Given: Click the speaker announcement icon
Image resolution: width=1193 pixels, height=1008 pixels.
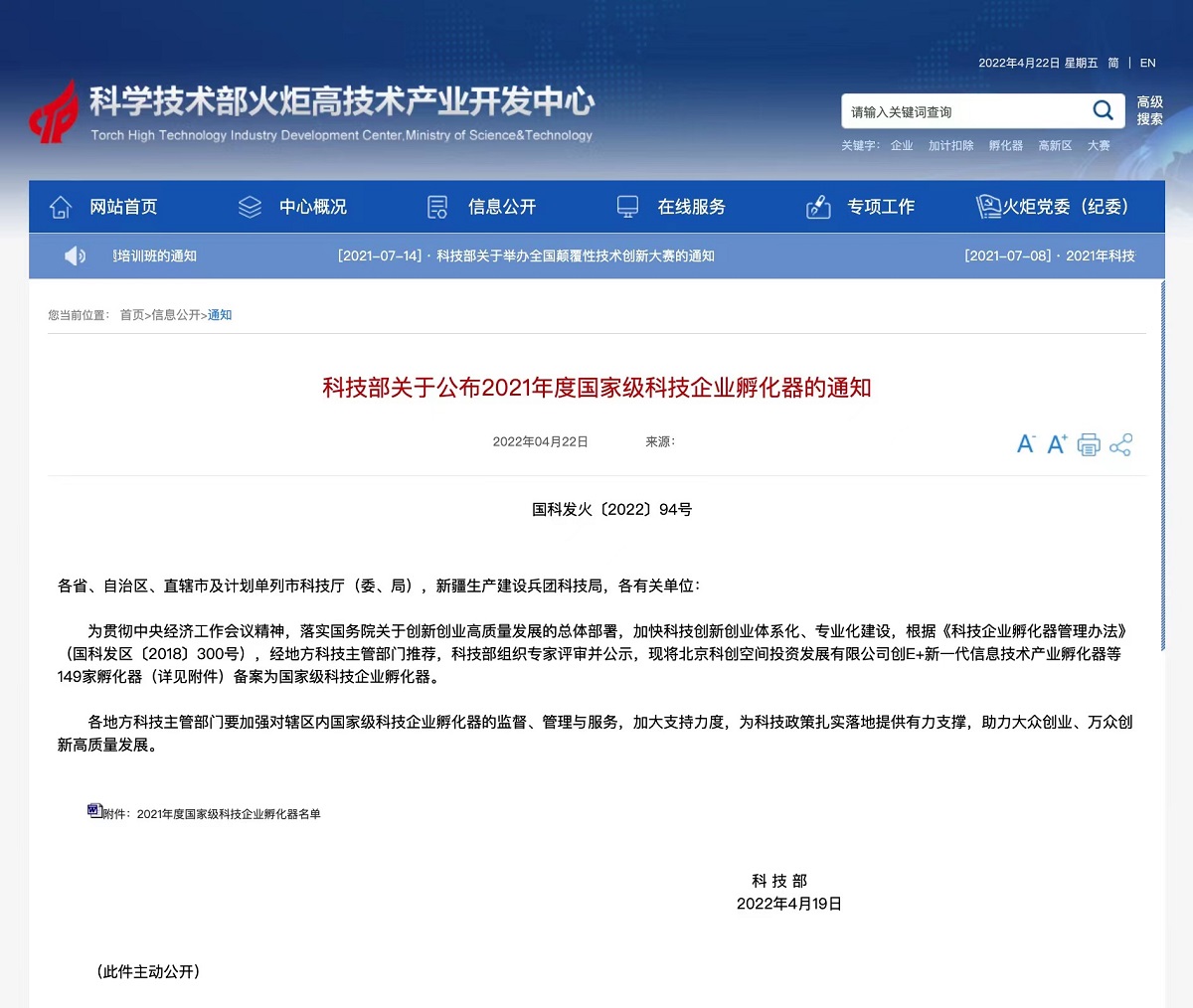Looking at the screenshot, I should pos(75,256).
